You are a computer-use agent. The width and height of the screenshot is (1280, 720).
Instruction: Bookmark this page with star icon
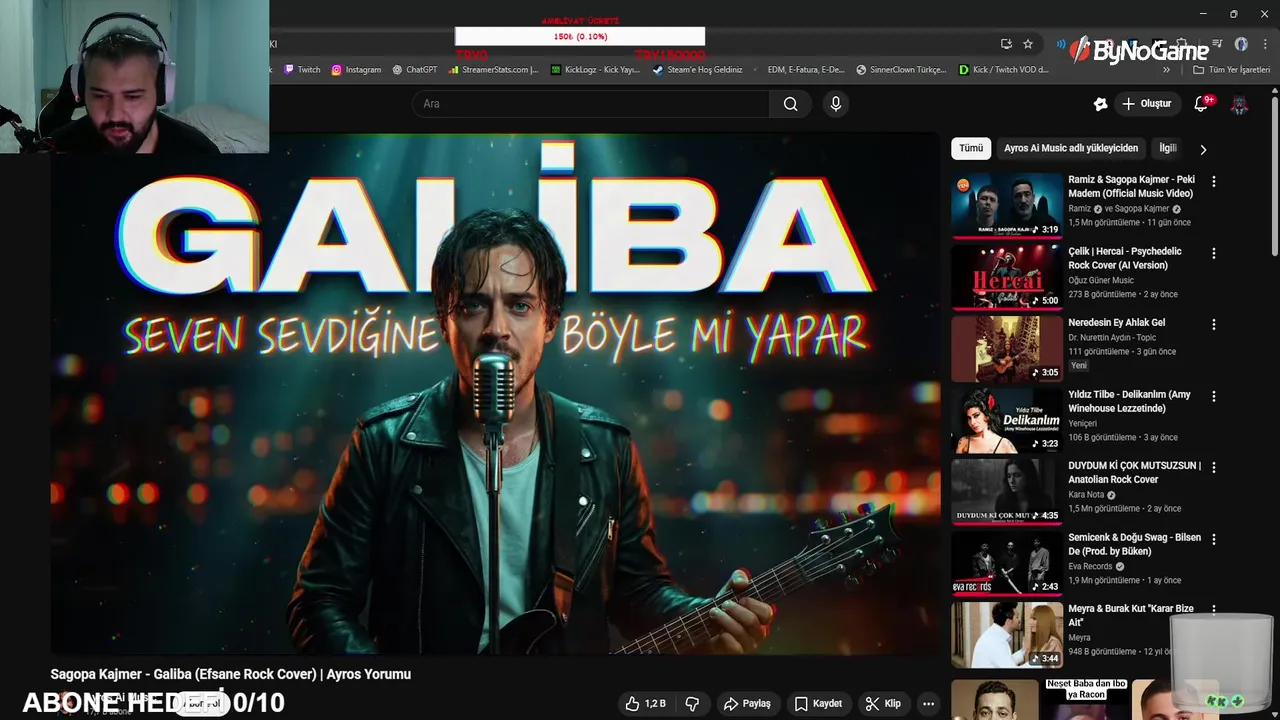(1028, 44)
